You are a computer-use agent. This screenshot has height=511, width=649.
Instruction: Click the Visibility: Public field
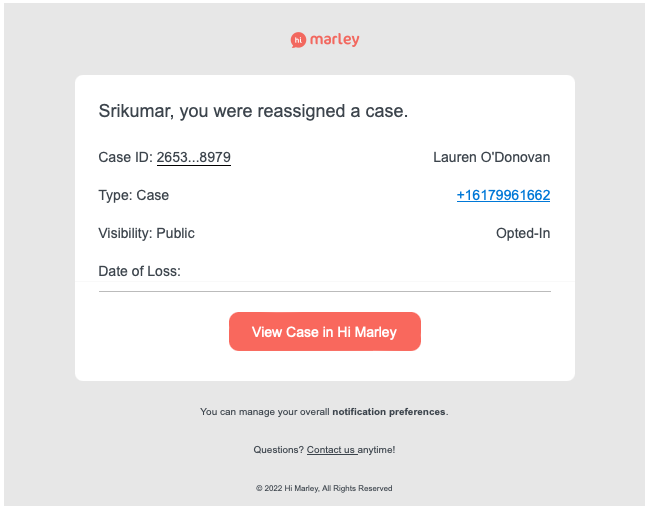click(x=146, y=233)
